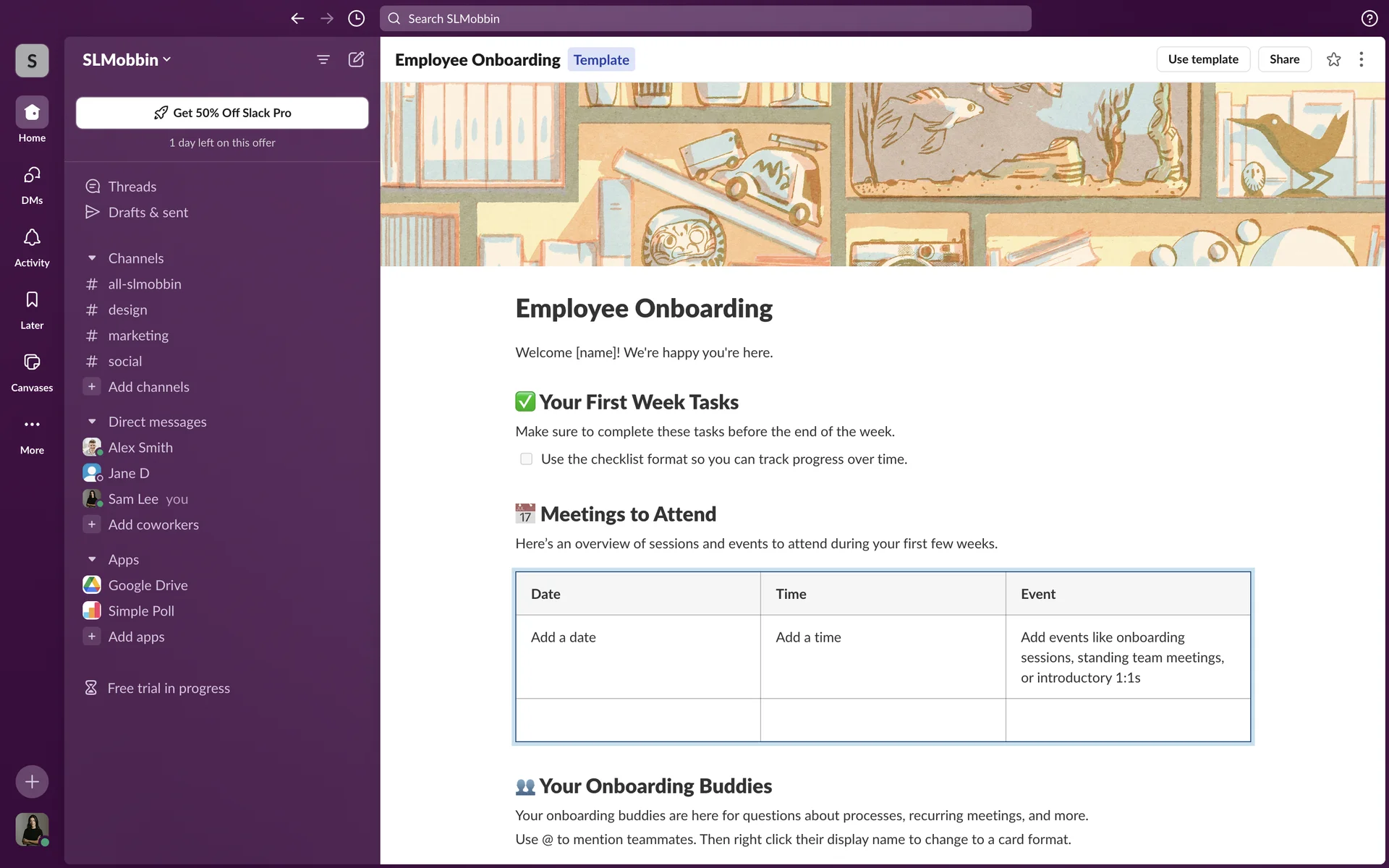Go to Activity in the sidebar
This screenshot has height=868, width=1389.
[32, 247]
